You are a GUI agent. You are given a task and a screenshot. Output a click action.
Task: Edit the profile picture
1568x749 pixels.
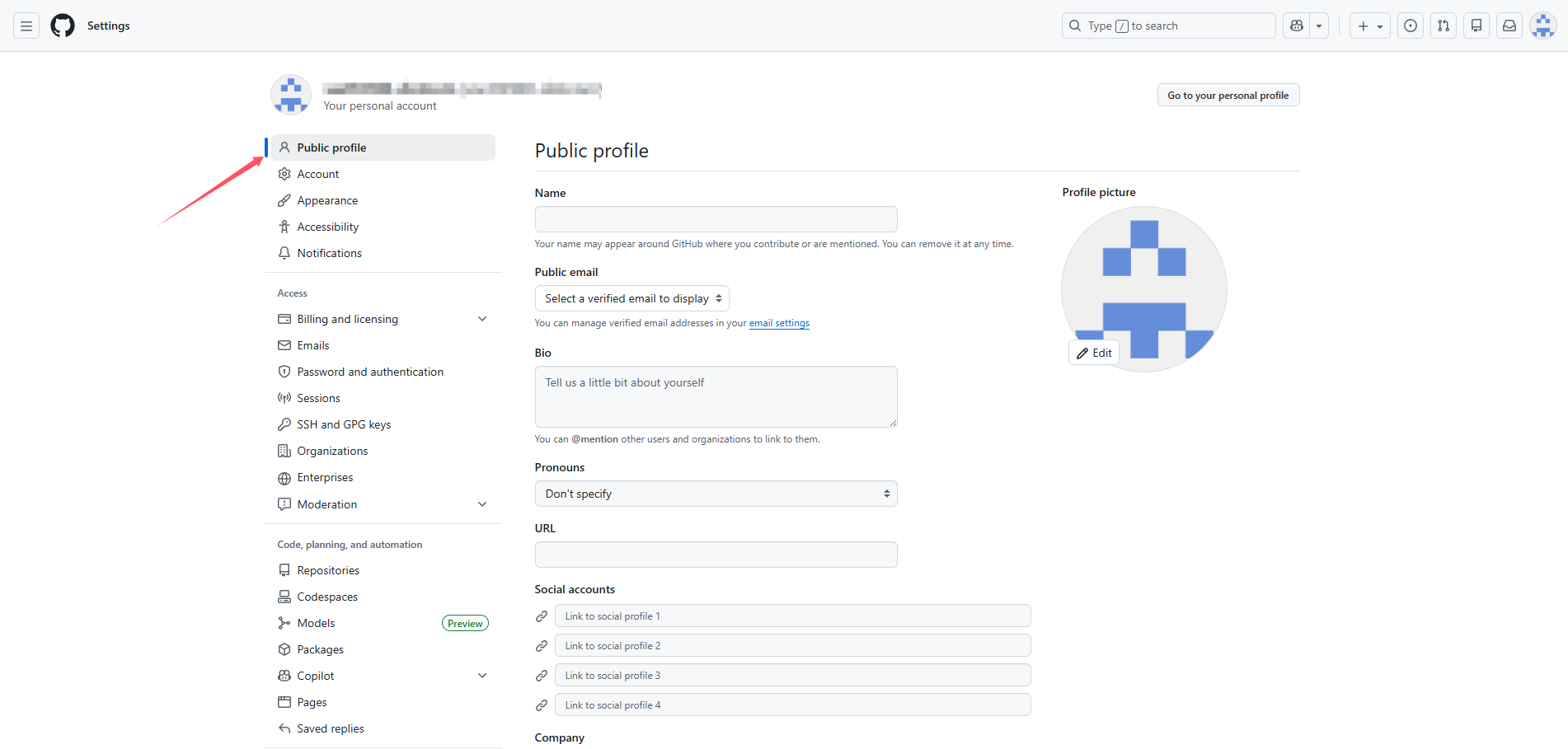[x=1094, y=353]
